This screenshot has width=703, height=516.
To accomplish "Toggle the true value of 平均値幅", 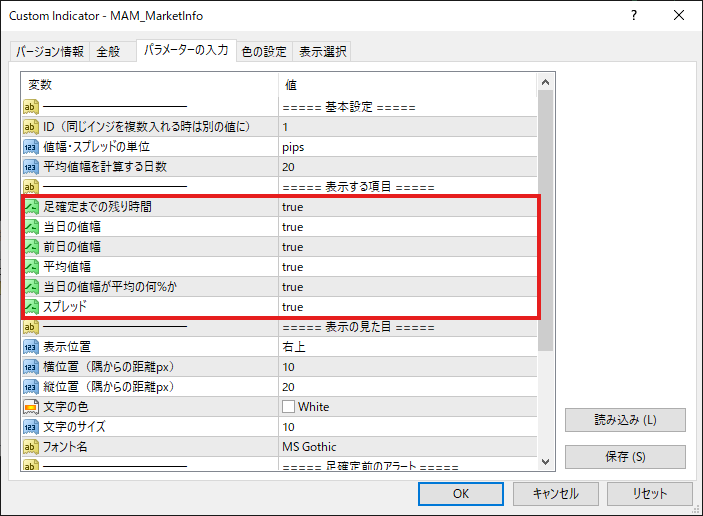I will tap(408, 267).
